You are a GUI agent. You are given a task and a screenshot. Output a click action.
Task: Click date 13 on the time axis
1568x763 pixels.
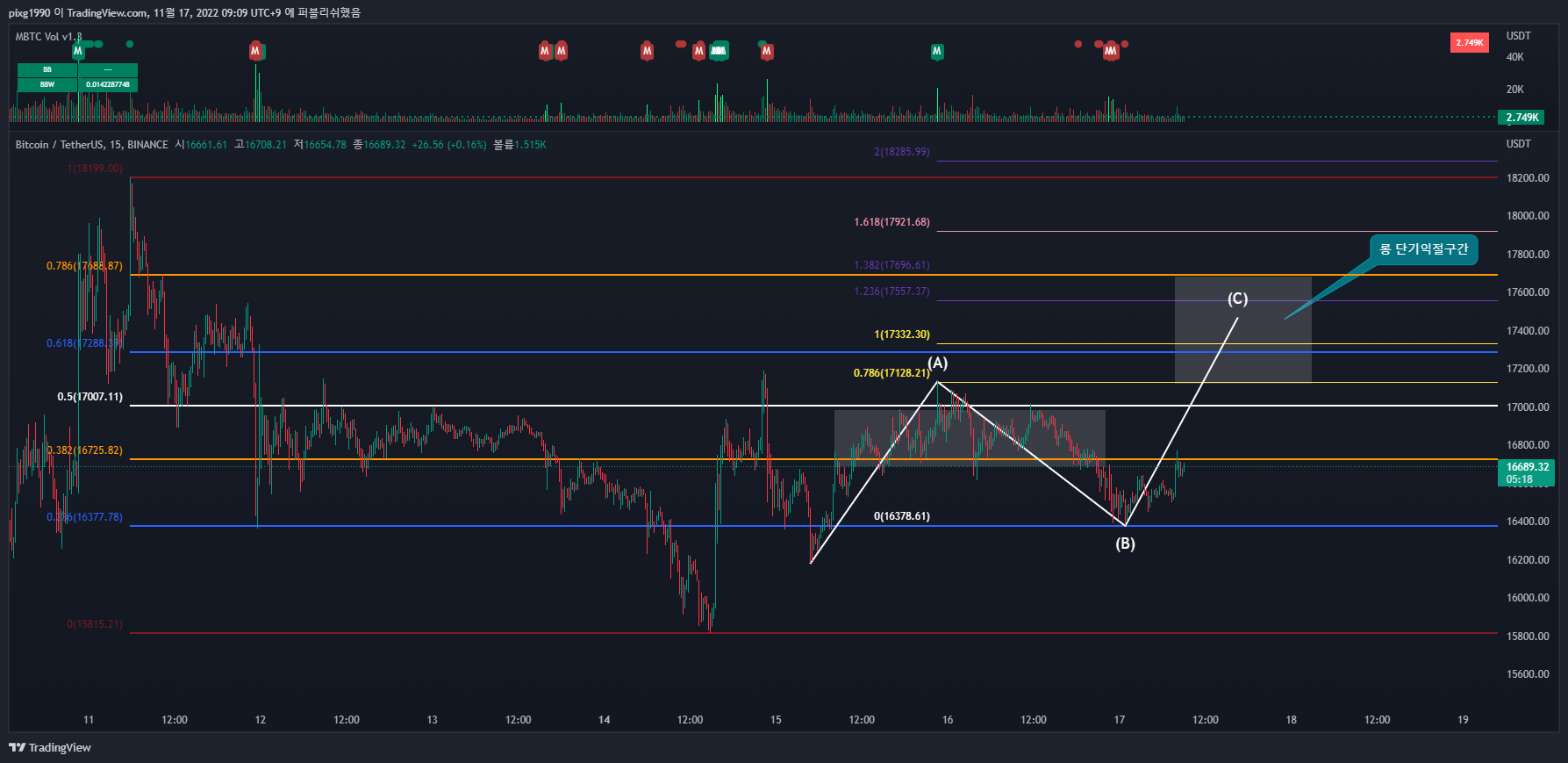point(432,720)
